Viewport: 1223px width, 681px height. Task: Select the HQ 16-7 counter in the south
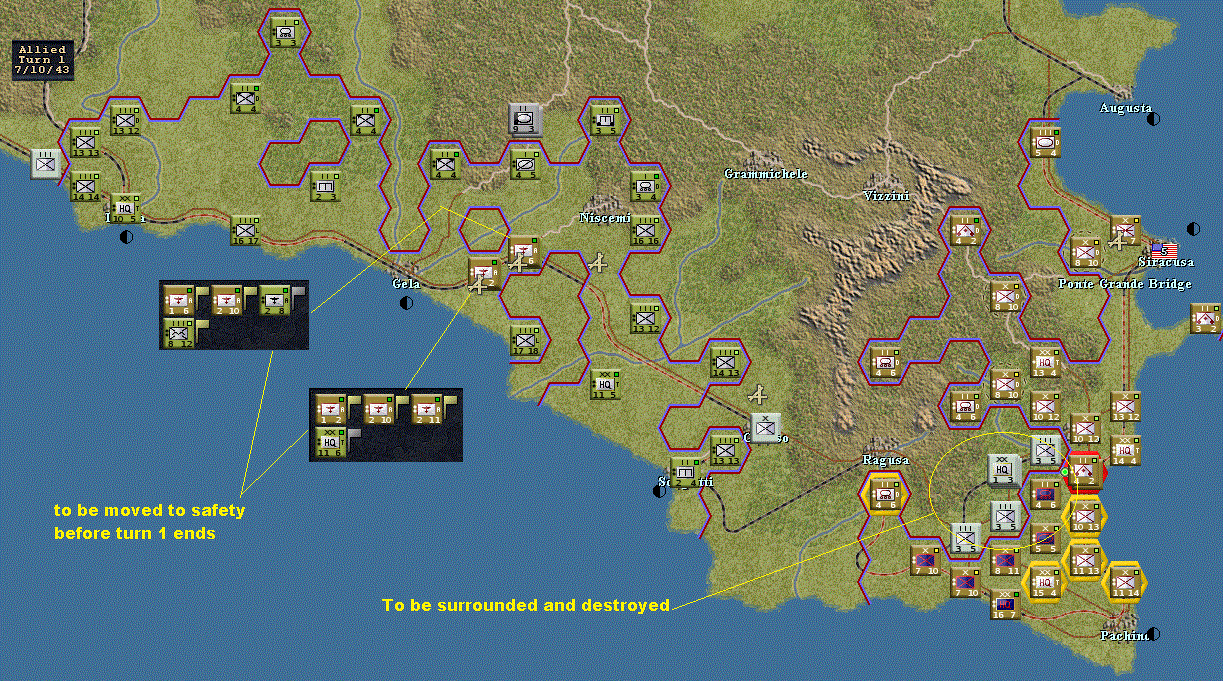[1005, 604]
